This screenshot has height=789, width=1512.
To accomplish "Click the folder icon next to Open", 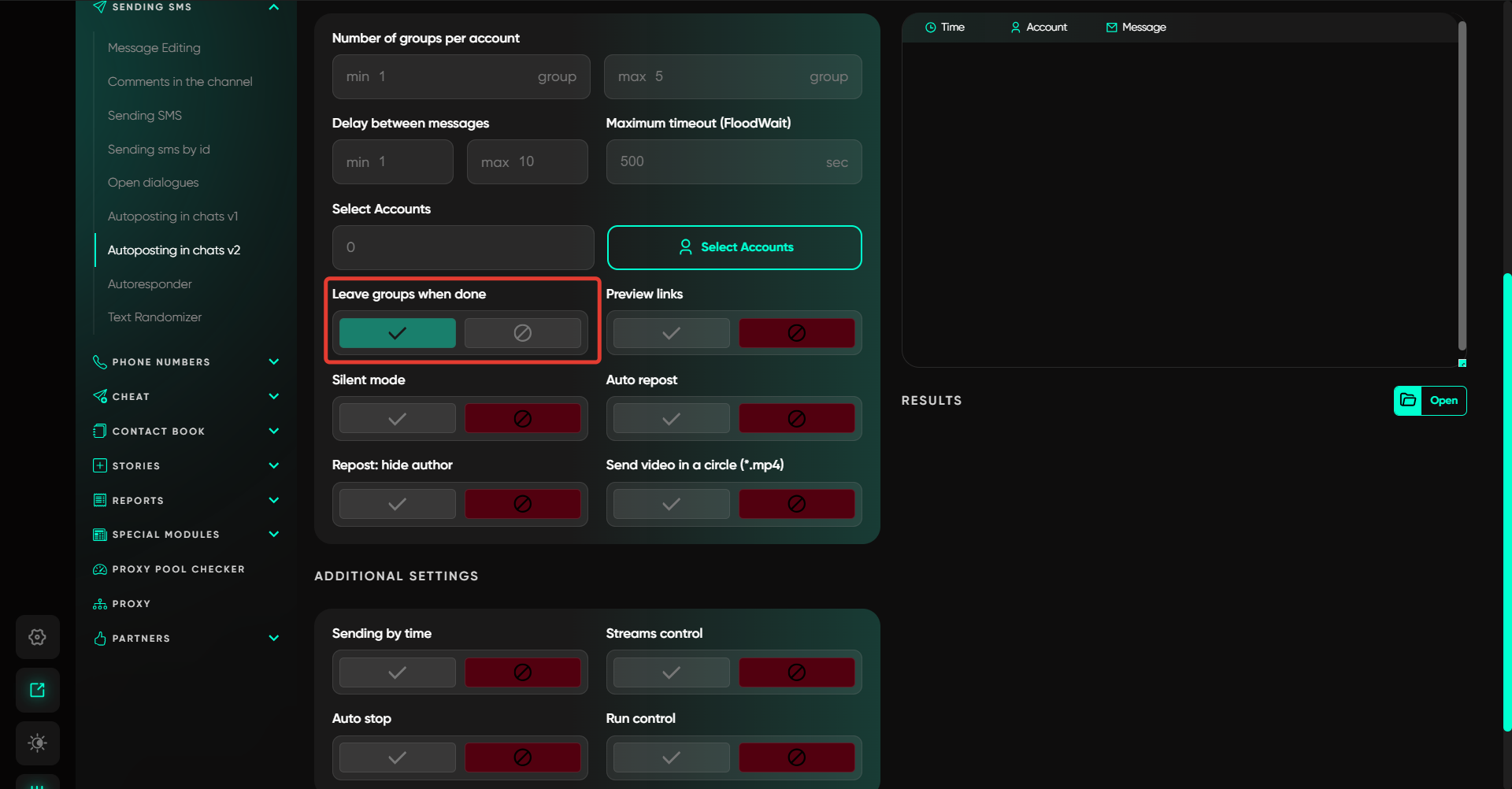I will tap(1408, 400).
